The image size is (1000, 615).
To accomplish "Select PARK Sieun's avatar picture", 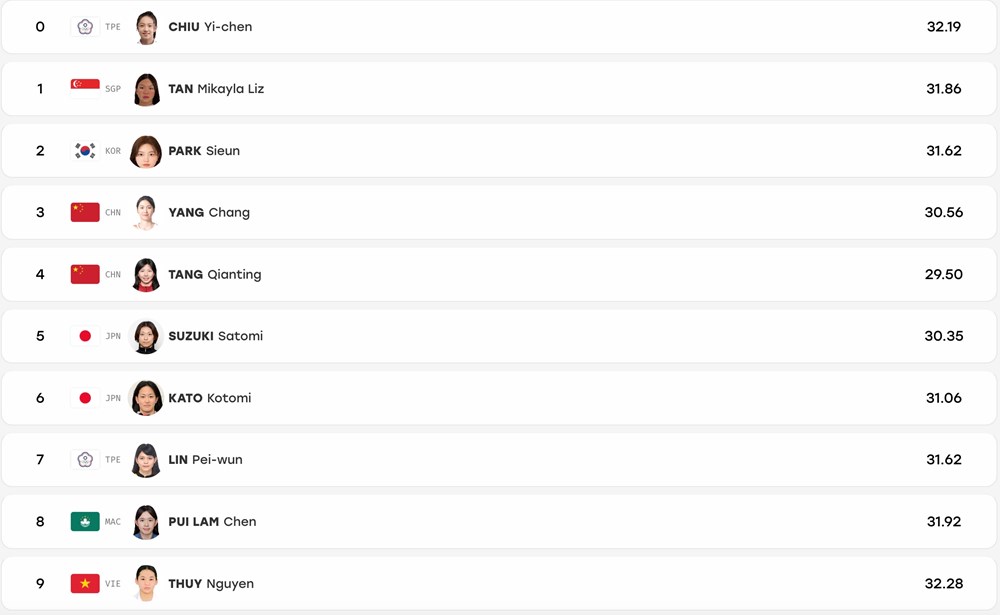I will pyautogui.click(x=146, y=151).
